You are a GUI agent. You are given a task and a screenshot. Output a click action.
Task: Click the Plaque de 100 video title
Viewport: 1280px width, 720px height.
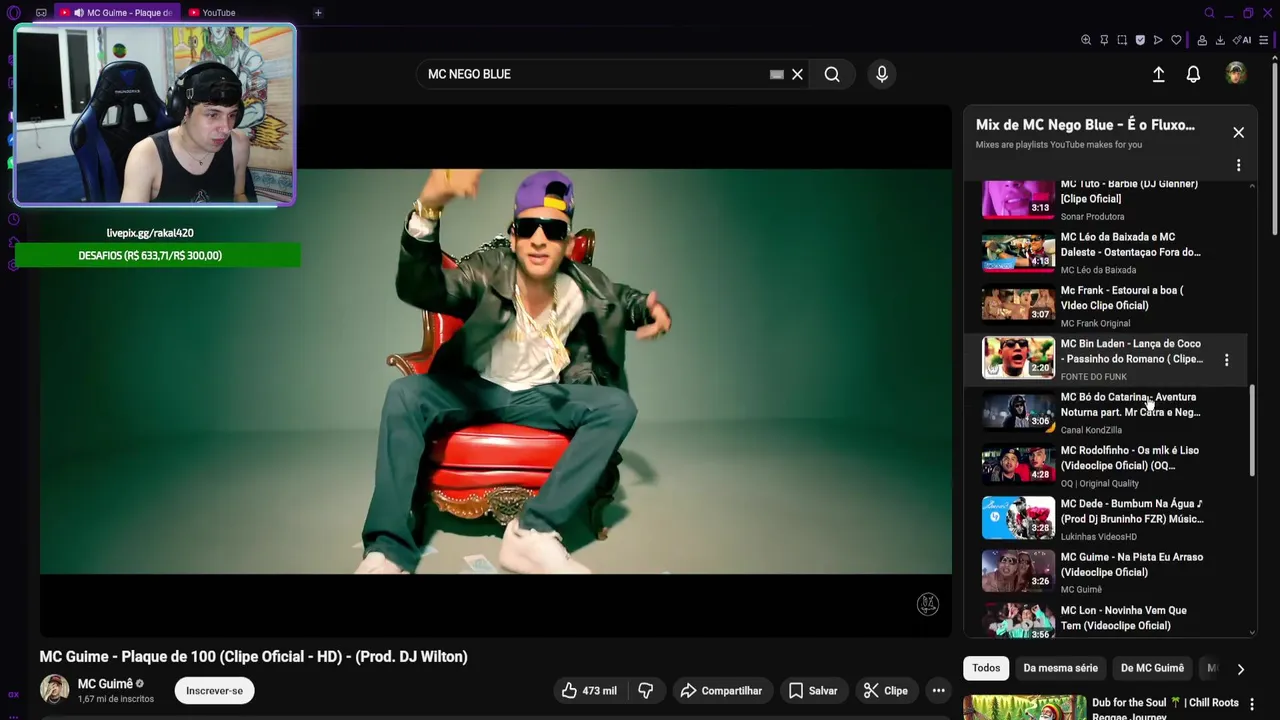[253, 656]
